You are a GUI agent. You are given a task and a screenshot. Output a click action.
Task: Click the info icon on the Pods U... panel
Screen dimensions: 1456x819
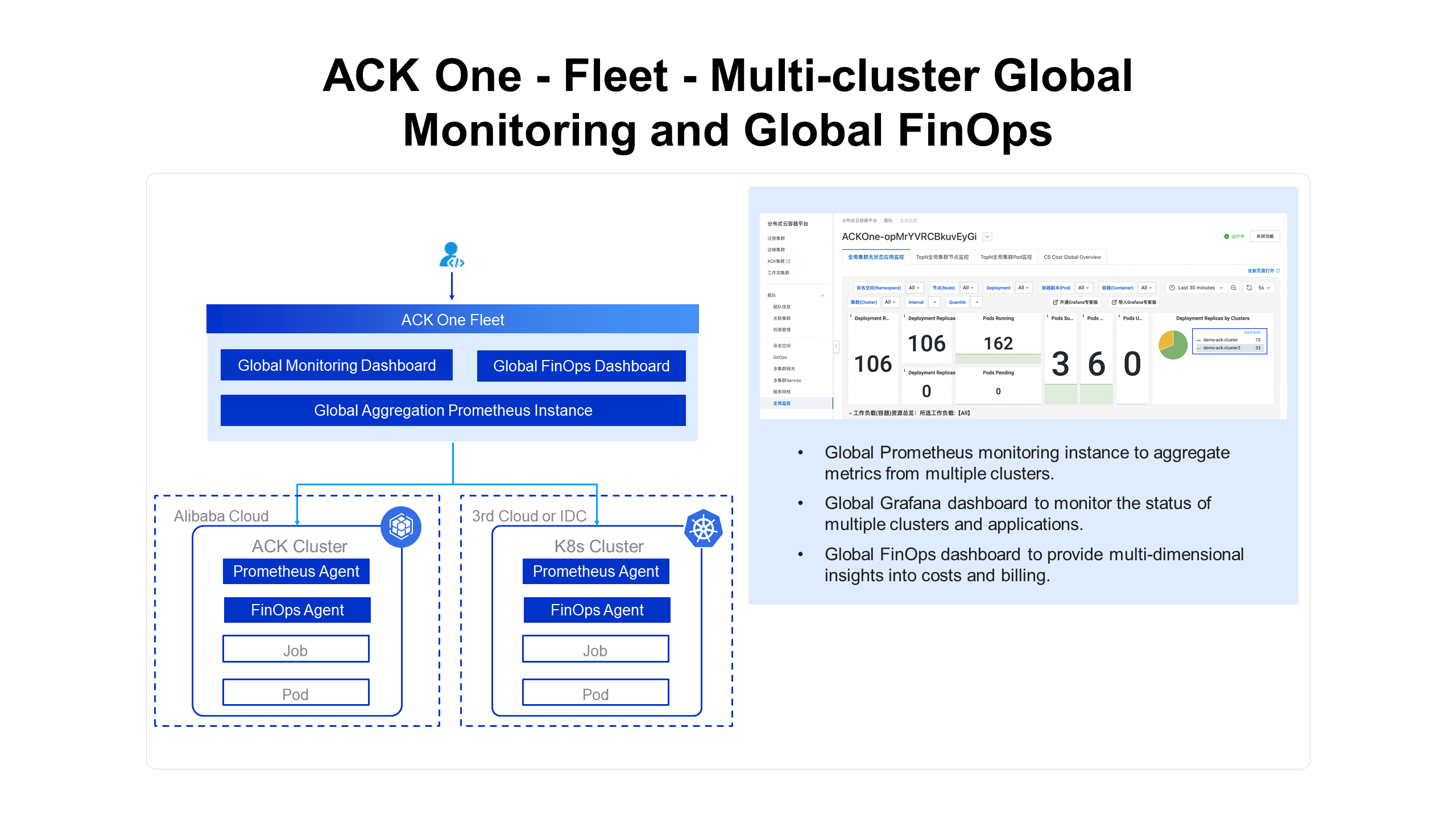(x=1119, y=316)
